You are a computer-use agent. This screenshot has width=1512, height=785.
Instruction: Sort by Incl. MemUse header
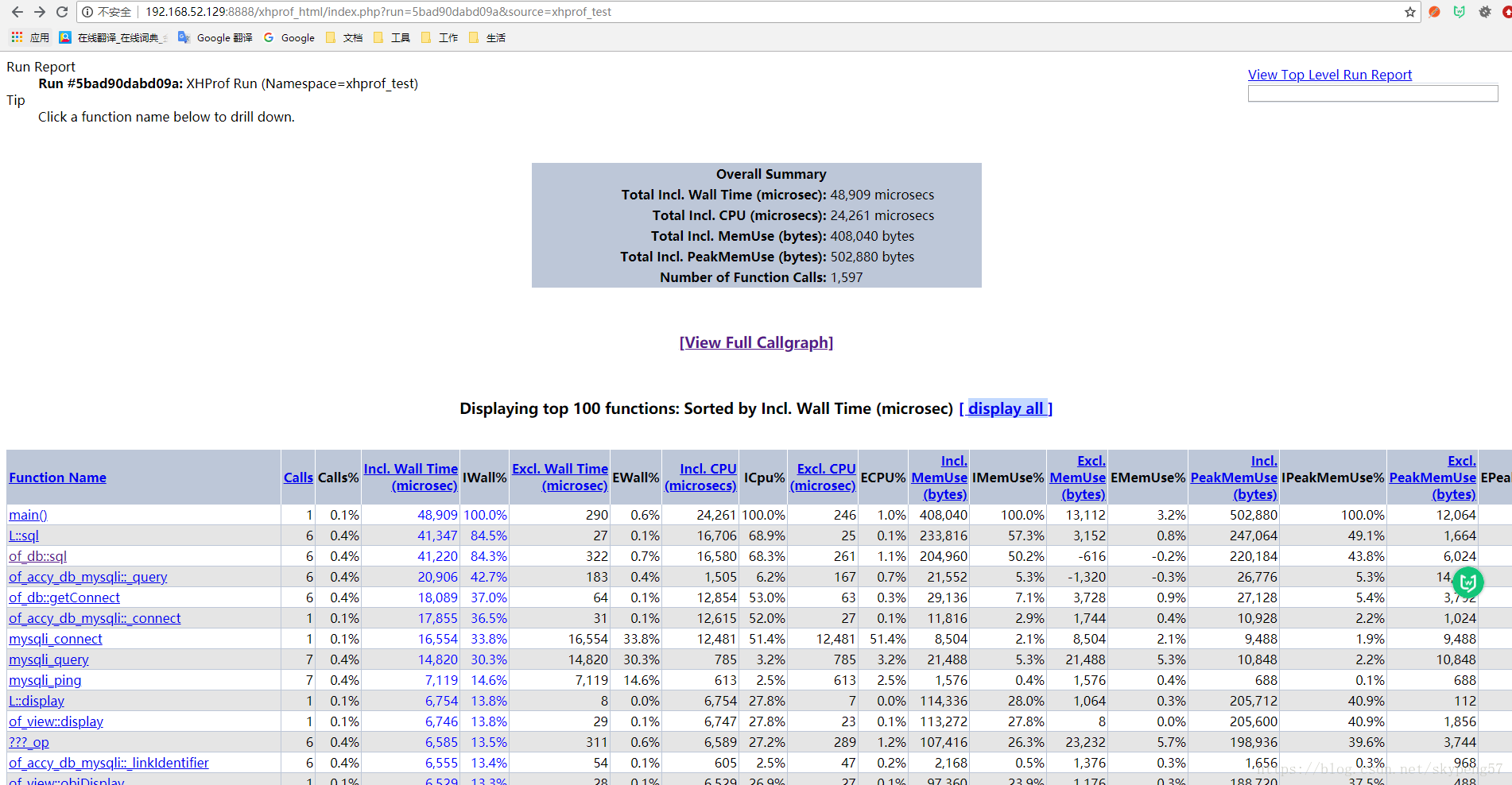(x=940, y=478)
